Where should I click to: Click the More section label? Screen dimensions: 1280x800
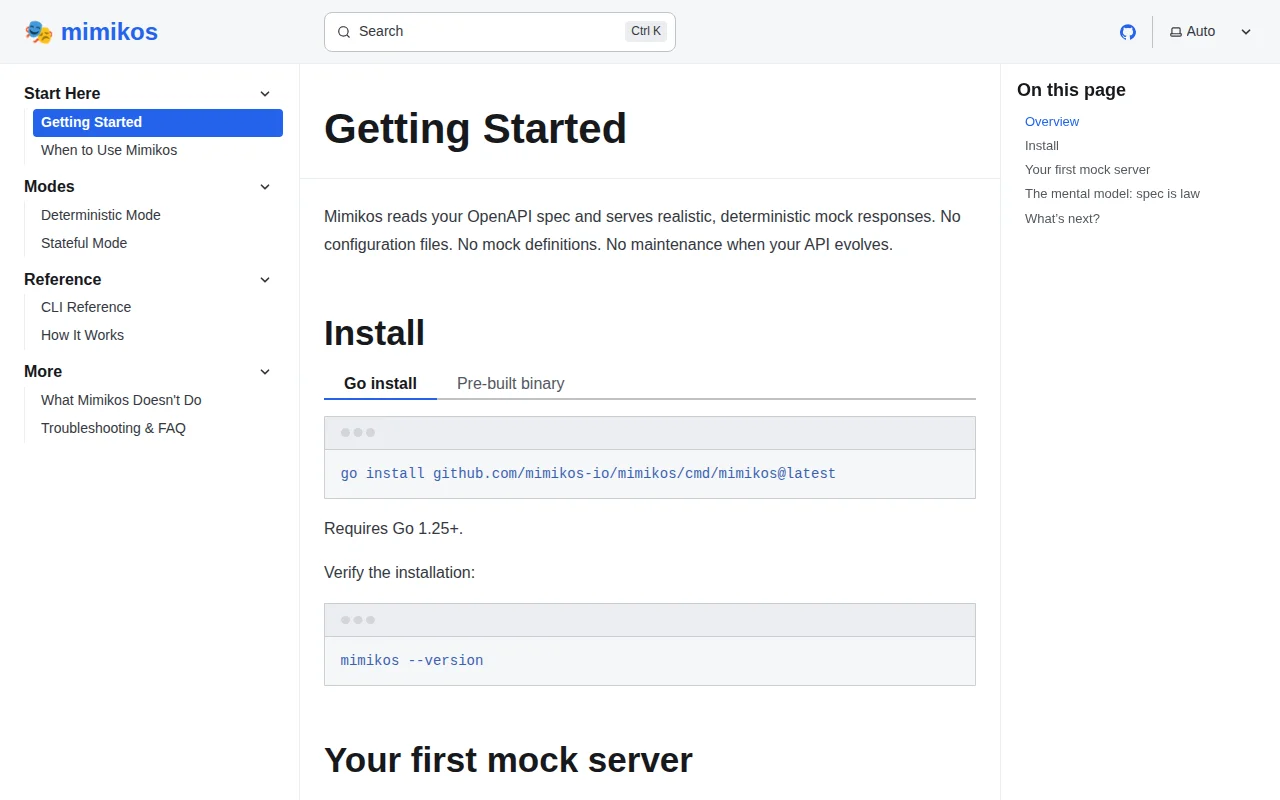(x=43, y=372)
